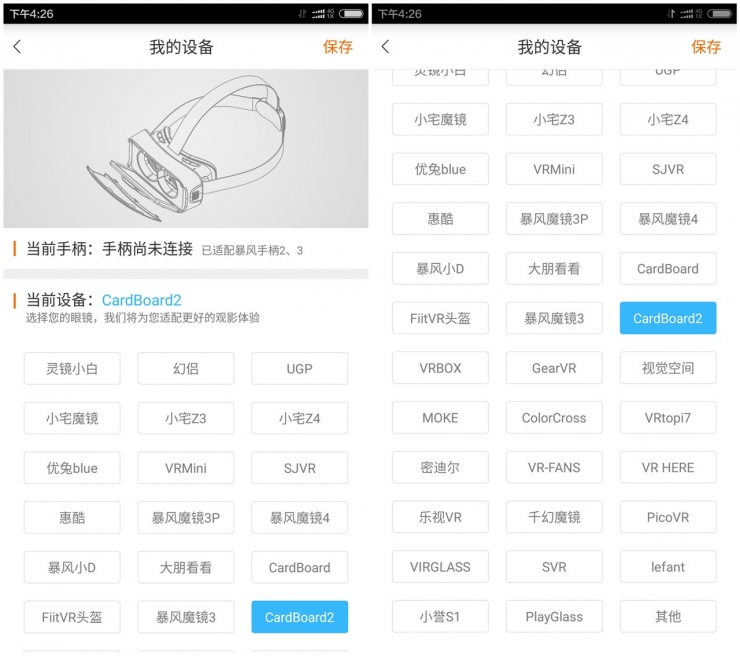Choose 其他 for other devices
740x656 pixels.
[x=668, y=617]
